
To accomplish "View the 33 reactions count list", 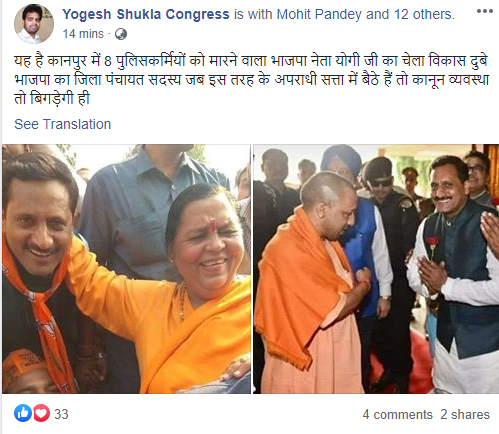I will (x=61, y=414).
